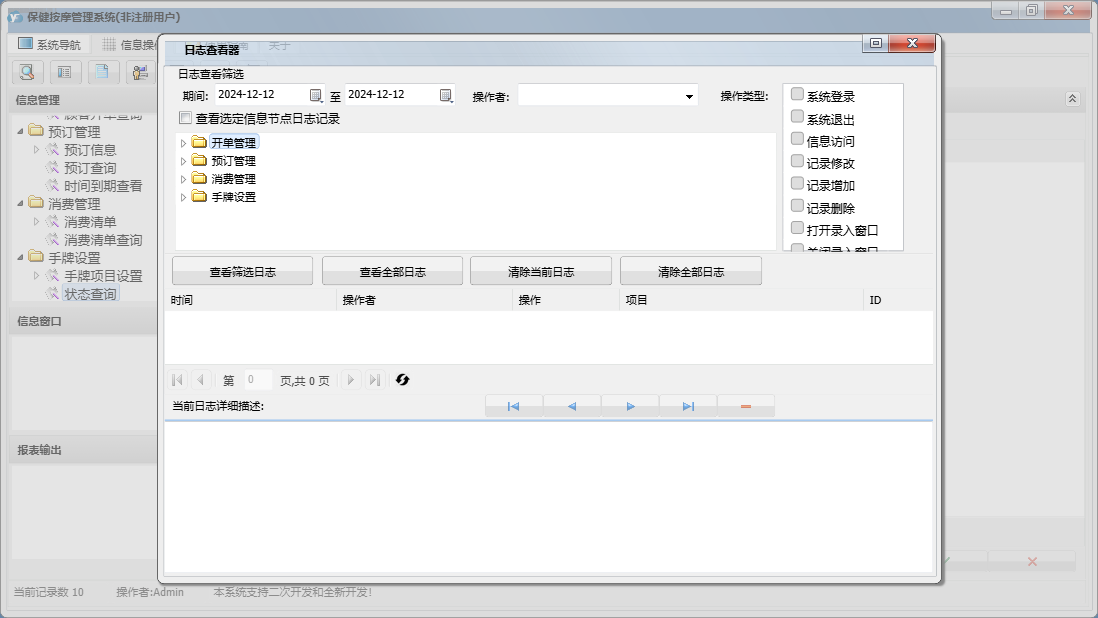Image resolution: width=1098 pixels, height=618 pixels.
Task: Expand the 开单管理 folder tree node
Action: (183, 143)
